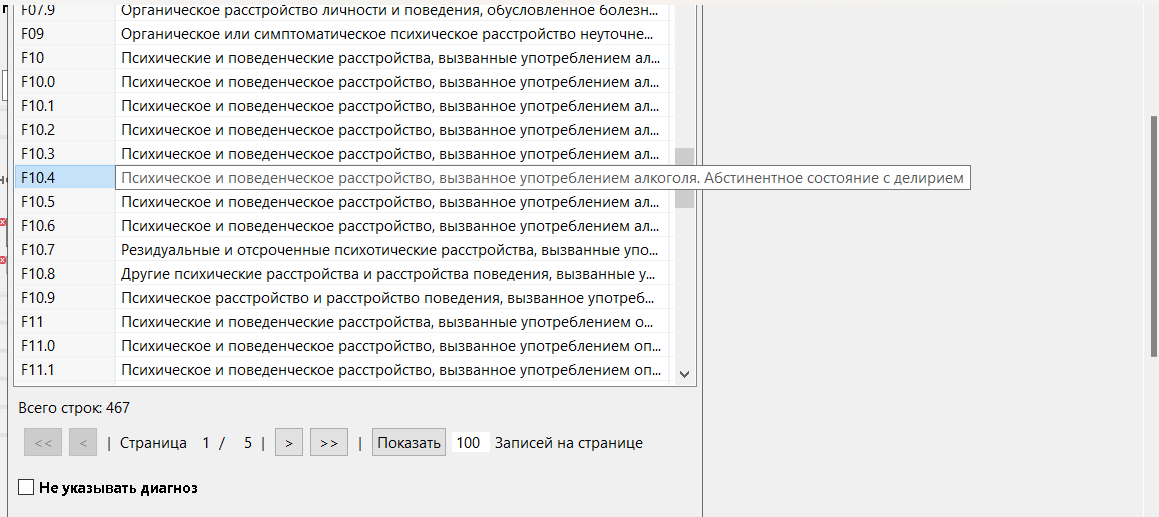The height and width of the screenshot is (517, 1159).
Task: Go to the first page button
Action: (43, 442)
